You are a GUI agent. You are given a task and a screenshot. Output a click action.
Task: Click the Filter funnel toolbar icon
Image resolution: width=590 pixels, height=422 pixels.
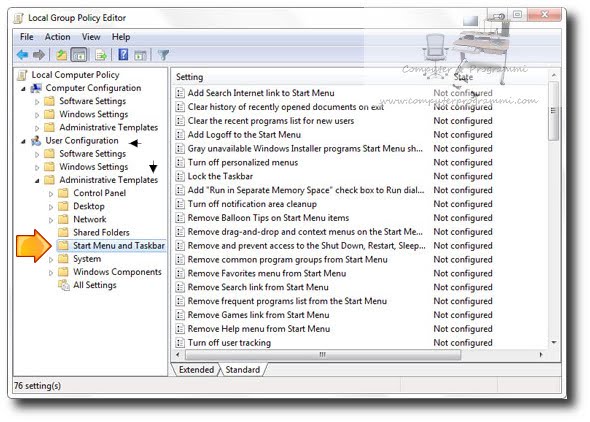163,55
